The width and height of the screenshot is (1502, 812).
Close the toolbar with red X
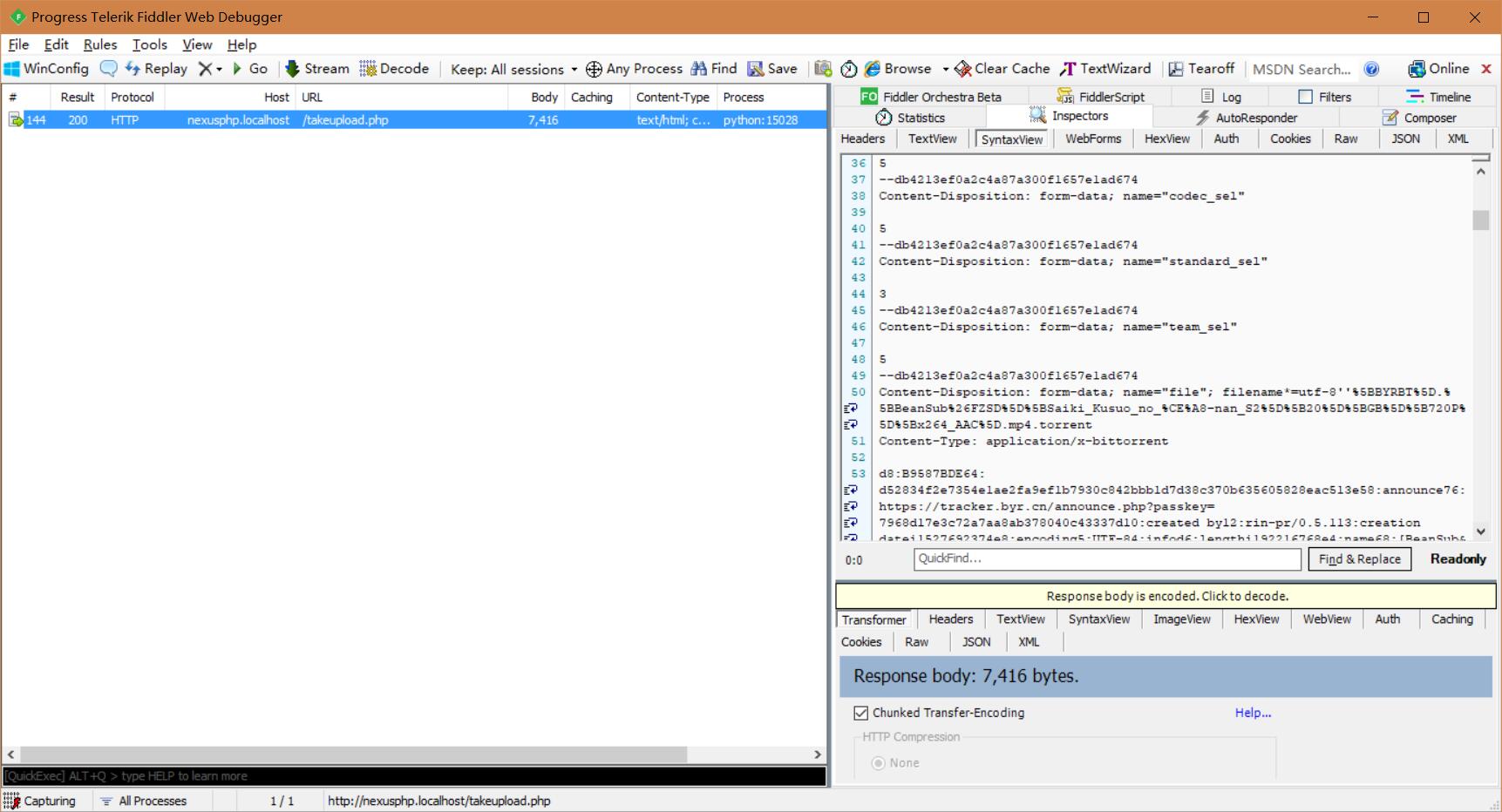pyautogui.click(x=1486, y=69)
